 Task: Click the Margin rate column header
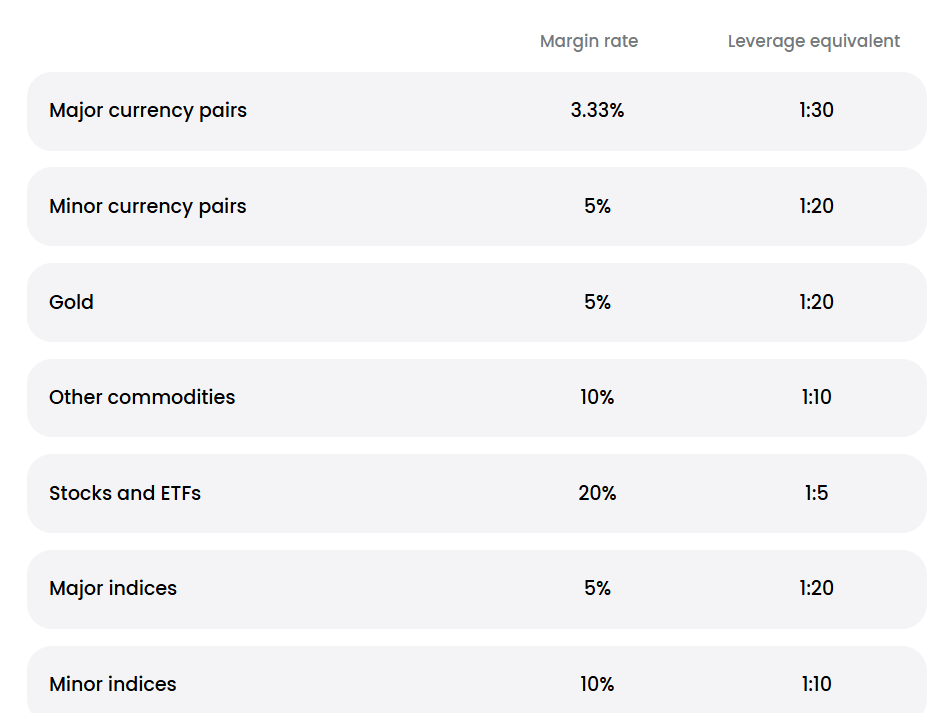coord(588,41)
